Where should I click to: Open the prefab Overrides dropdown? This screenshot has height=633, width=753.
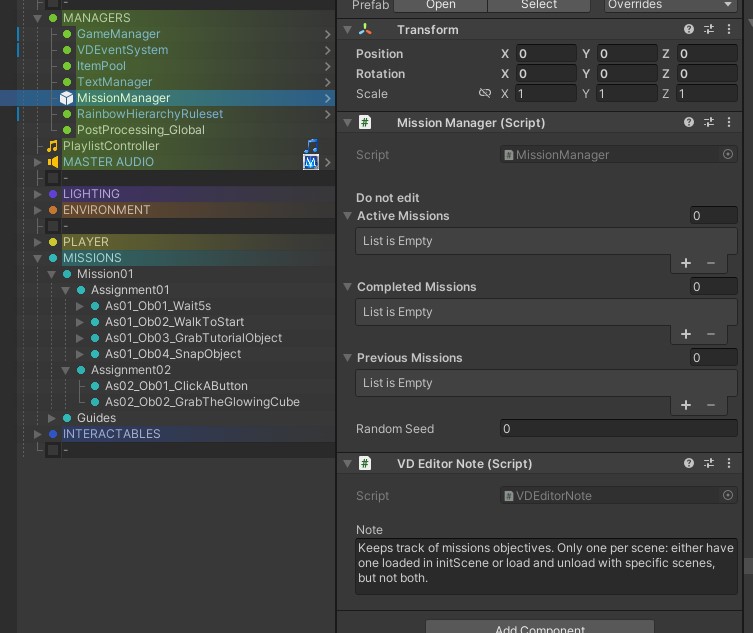(670, 5)
